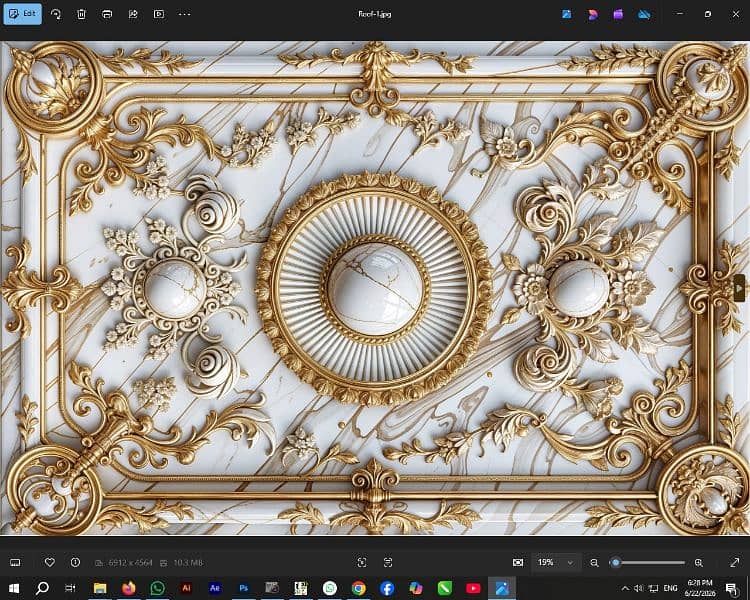Viewport: 750px width, 600px height.
Task: Open YouTube from the taskbar
Action: (473, 588)
